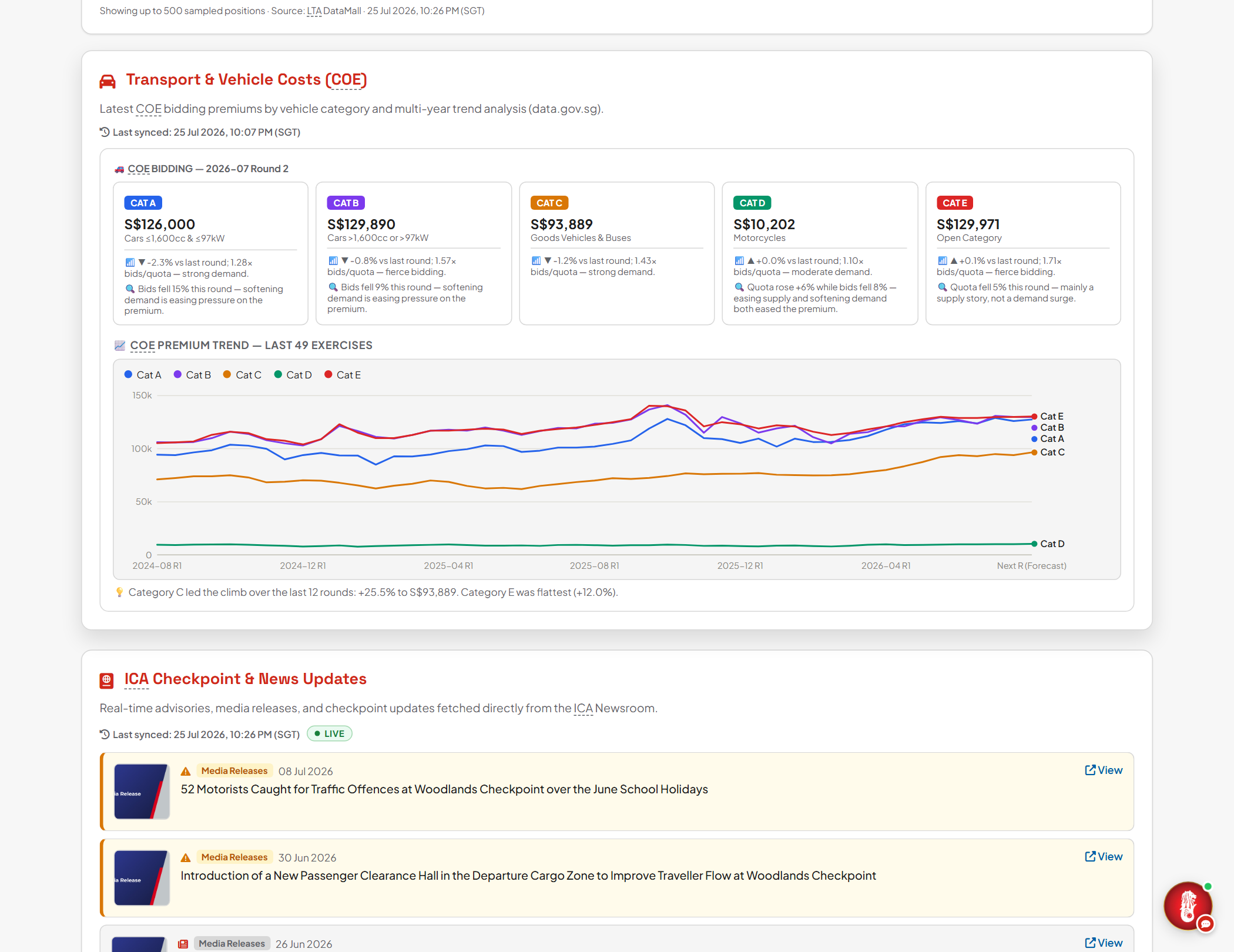Click the magnifier icon in Cat D card

tap(739, 287)
